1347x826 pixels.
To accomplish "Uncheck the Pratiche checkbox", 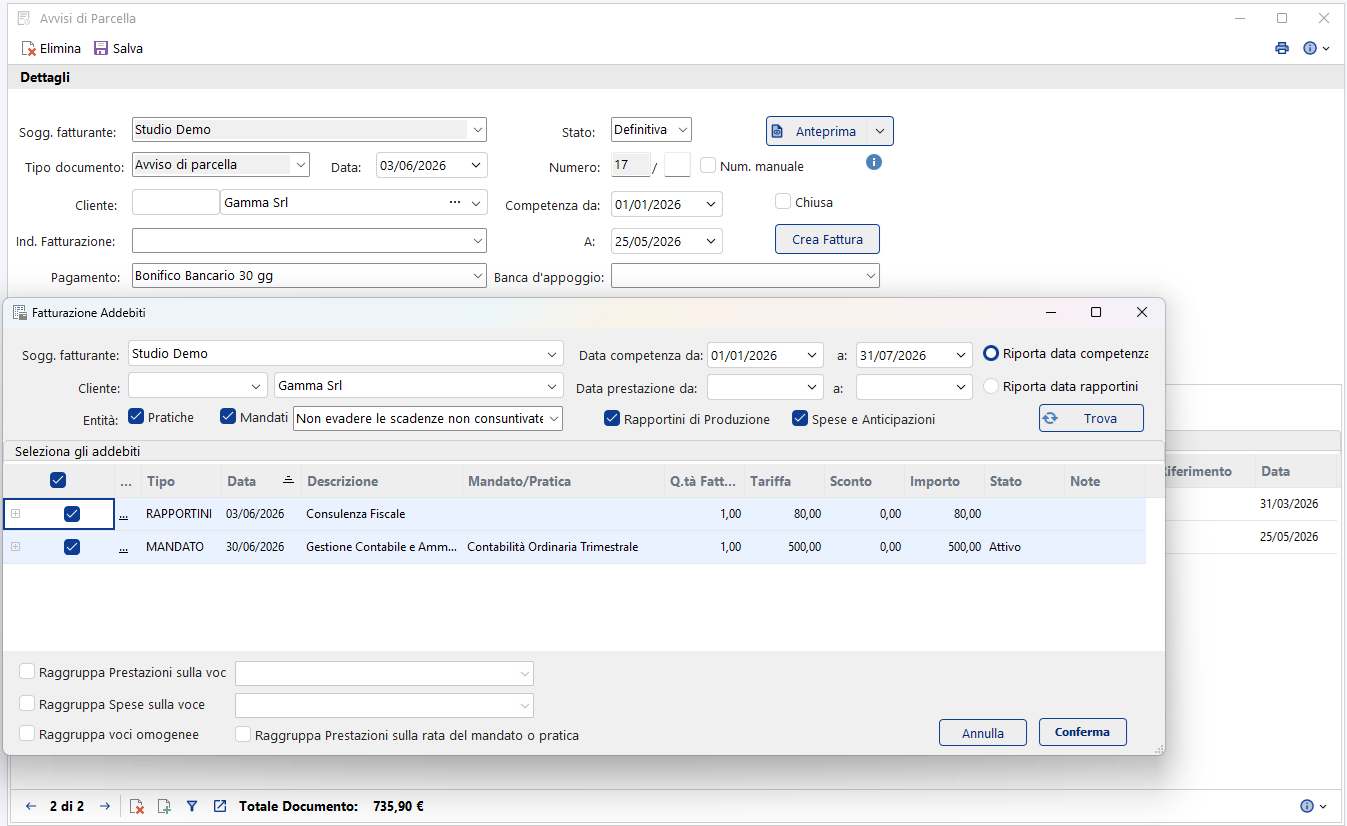I will [x=137, y=417].
